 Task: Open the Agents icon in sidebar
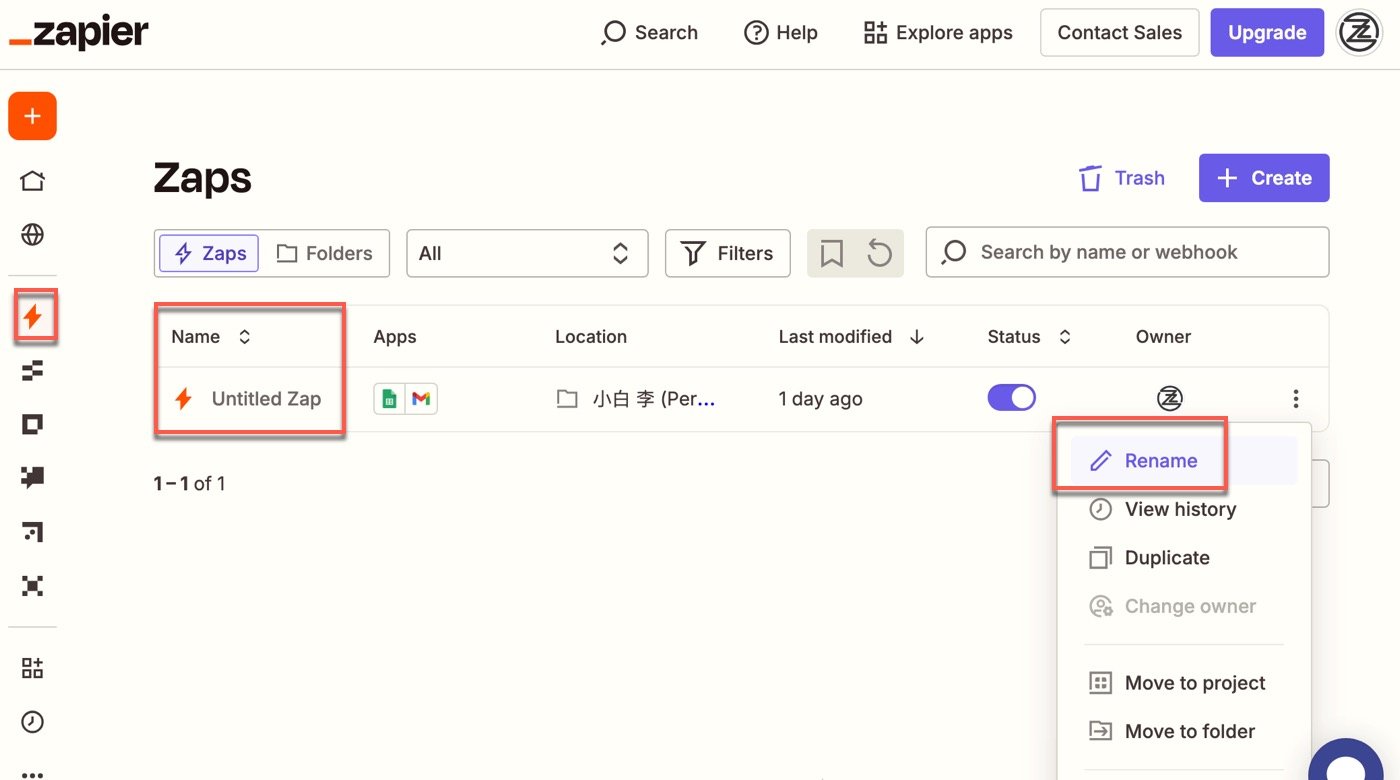(32, 585)
